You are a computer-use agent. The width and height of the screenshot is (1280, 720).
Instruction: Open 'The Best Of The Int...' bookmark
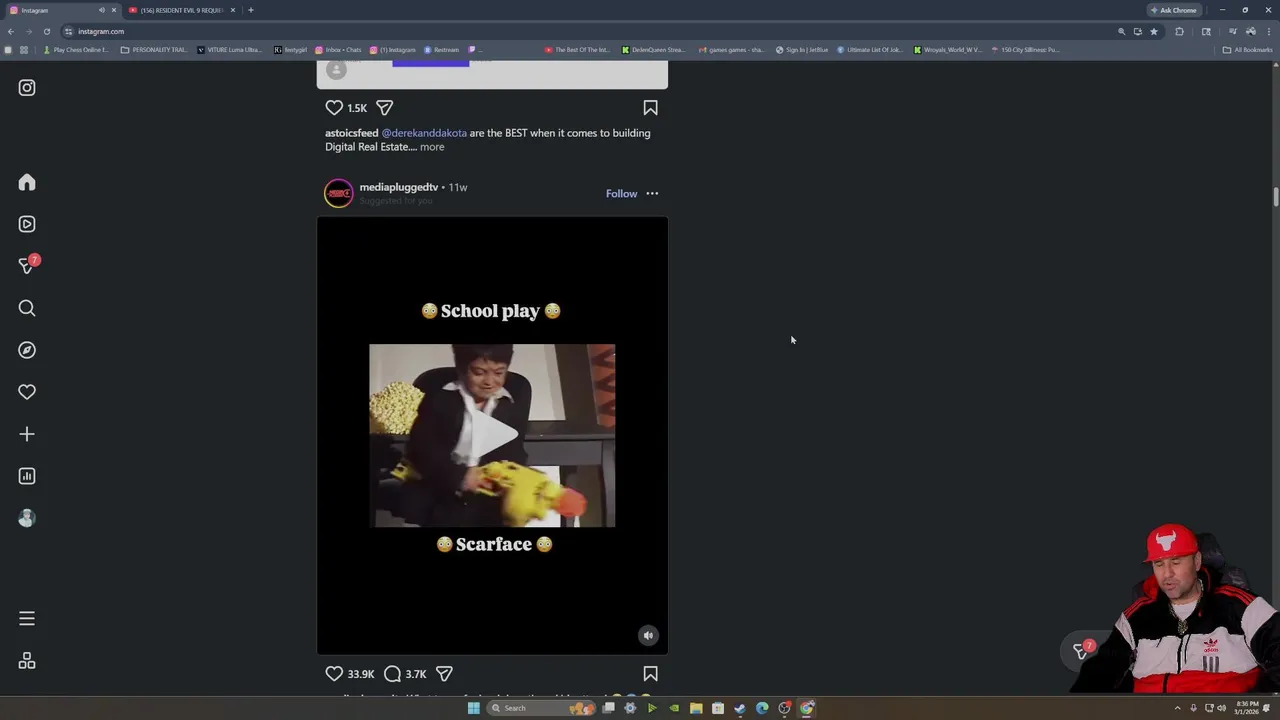tap(577, 50)
